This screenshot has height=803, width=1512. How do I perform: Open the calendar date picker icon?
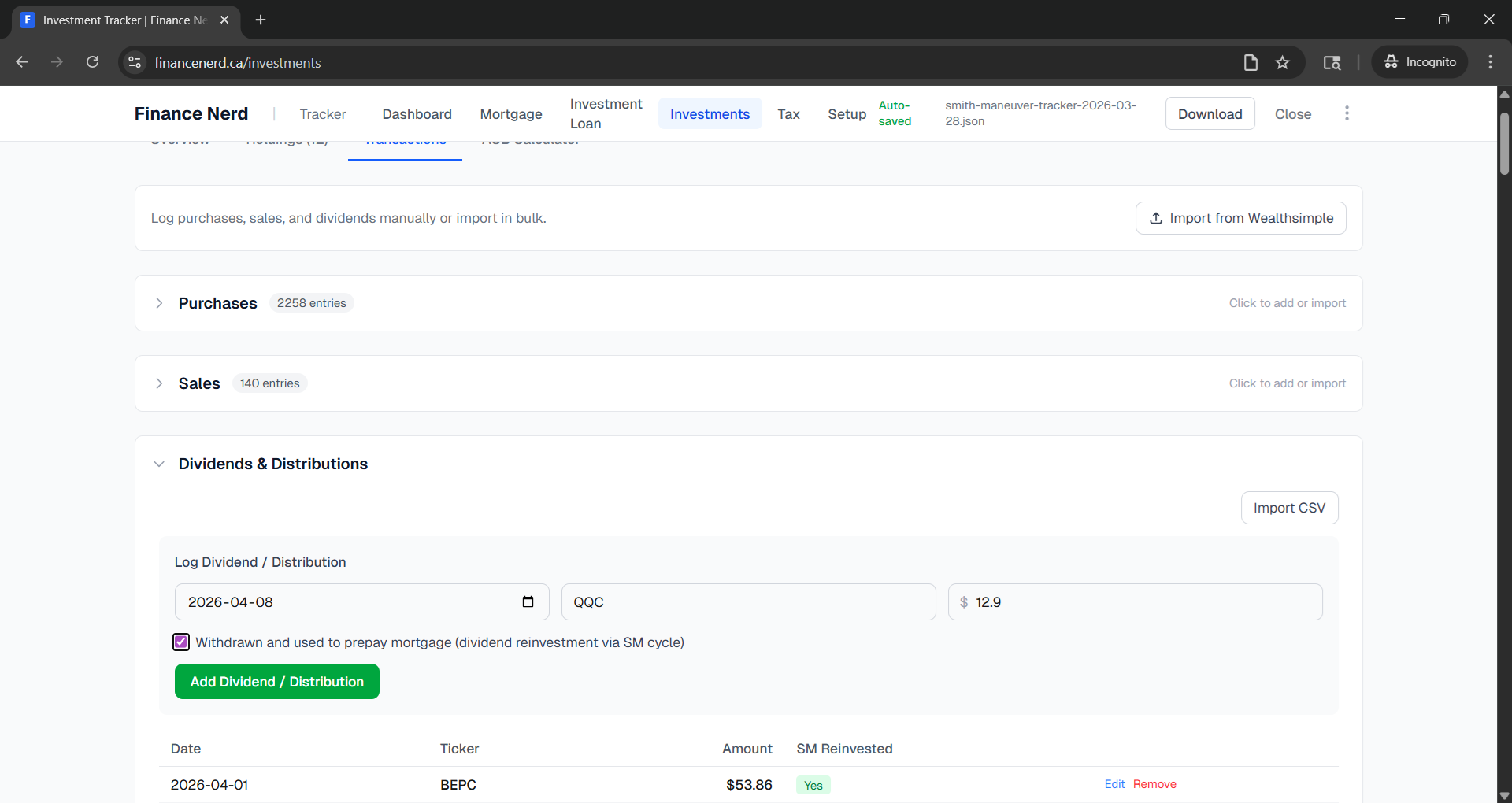pos(528,602)
